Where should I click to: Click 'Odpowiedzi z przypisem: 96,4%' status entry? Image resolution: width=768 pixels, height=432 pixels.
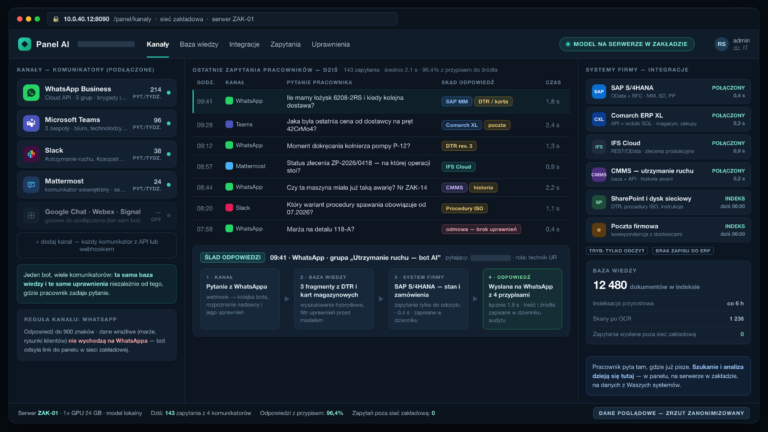coord(301,413)
